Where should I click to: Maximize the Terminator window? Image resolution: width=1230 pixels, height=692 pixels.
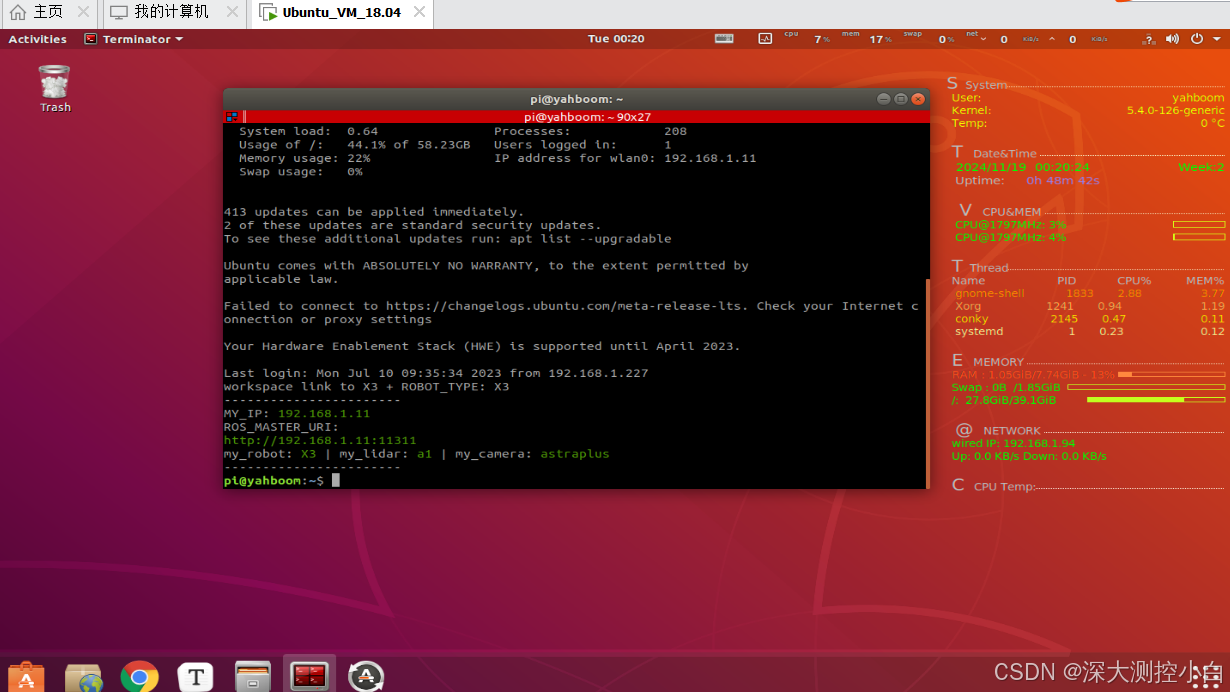[900, 99]
